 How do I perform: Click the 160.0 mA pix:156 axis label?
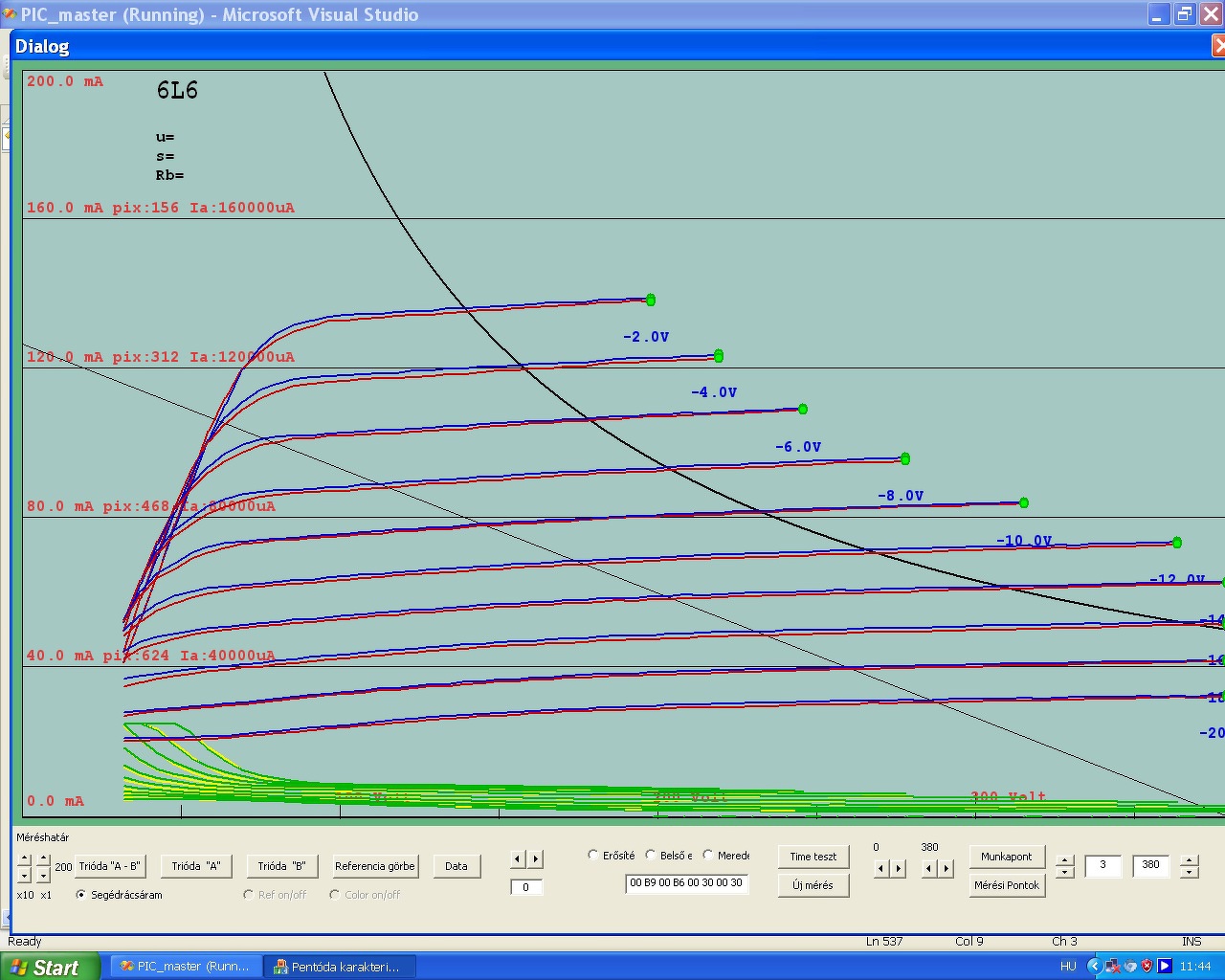click(x=161, y=208)
